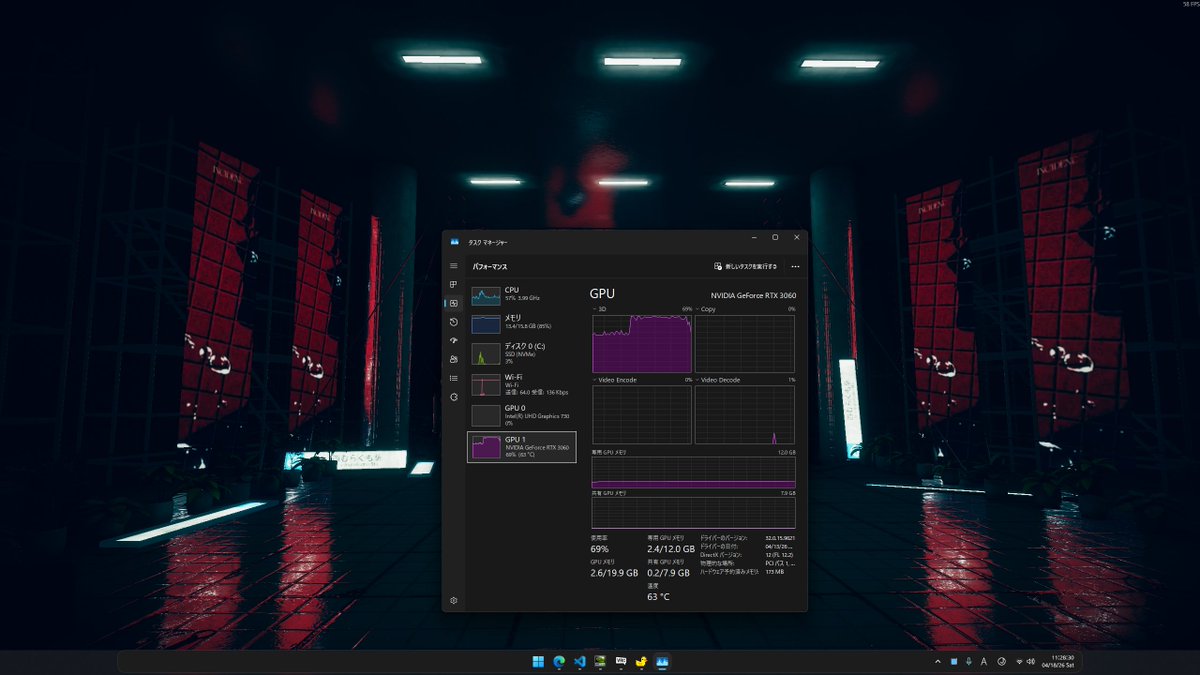Select the Performance page icon in sidebar
The image size is (1200, 675).
[453, 303]
